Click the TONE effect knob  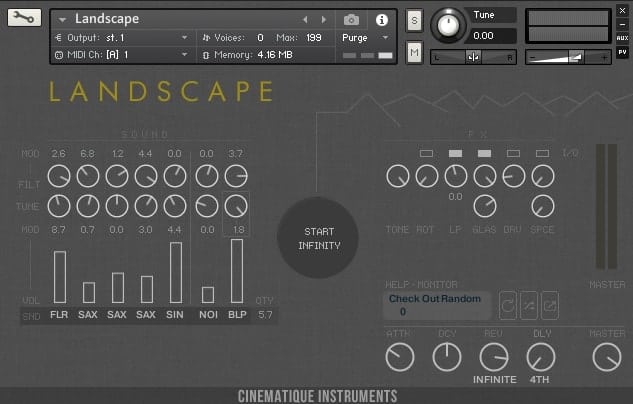[398, 176]
